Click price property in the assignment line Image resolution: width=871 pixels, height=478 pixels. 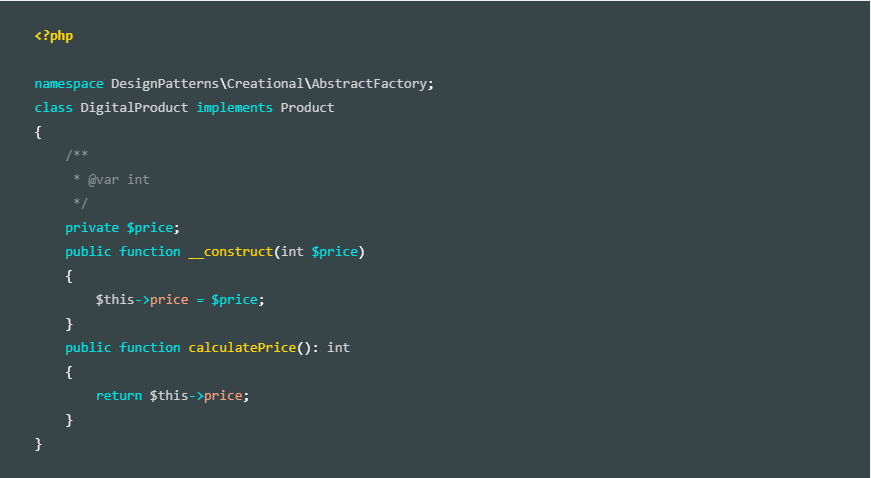tap(169, 300)
